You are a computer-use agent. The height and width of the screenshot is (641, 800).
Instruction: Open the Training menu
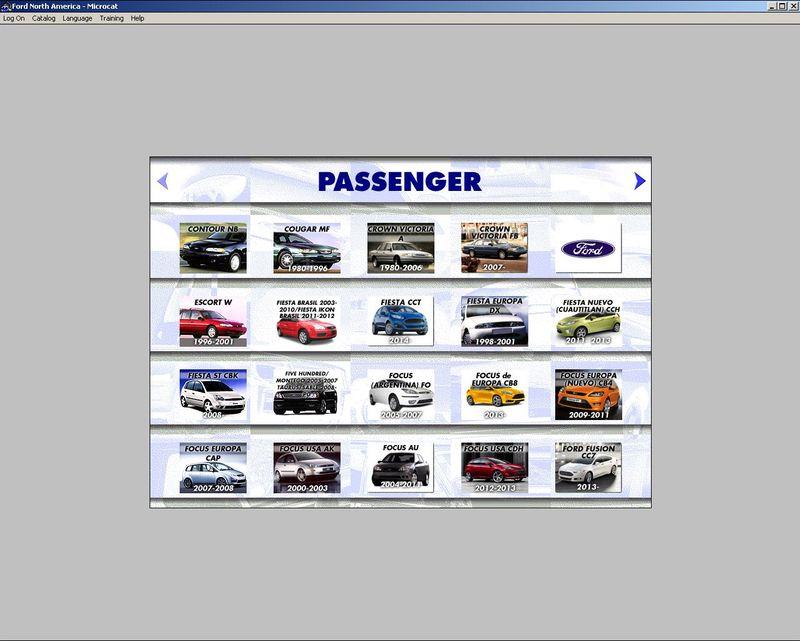coord(111,18)
